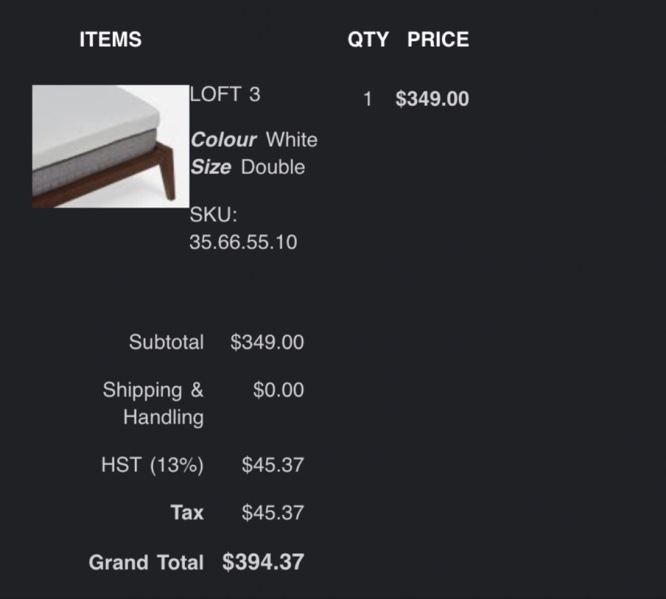Image resolution: width=666 pixels, height=599 pixels.
Task: Select the SKU number 35.66.55.10
Action: 243,242
